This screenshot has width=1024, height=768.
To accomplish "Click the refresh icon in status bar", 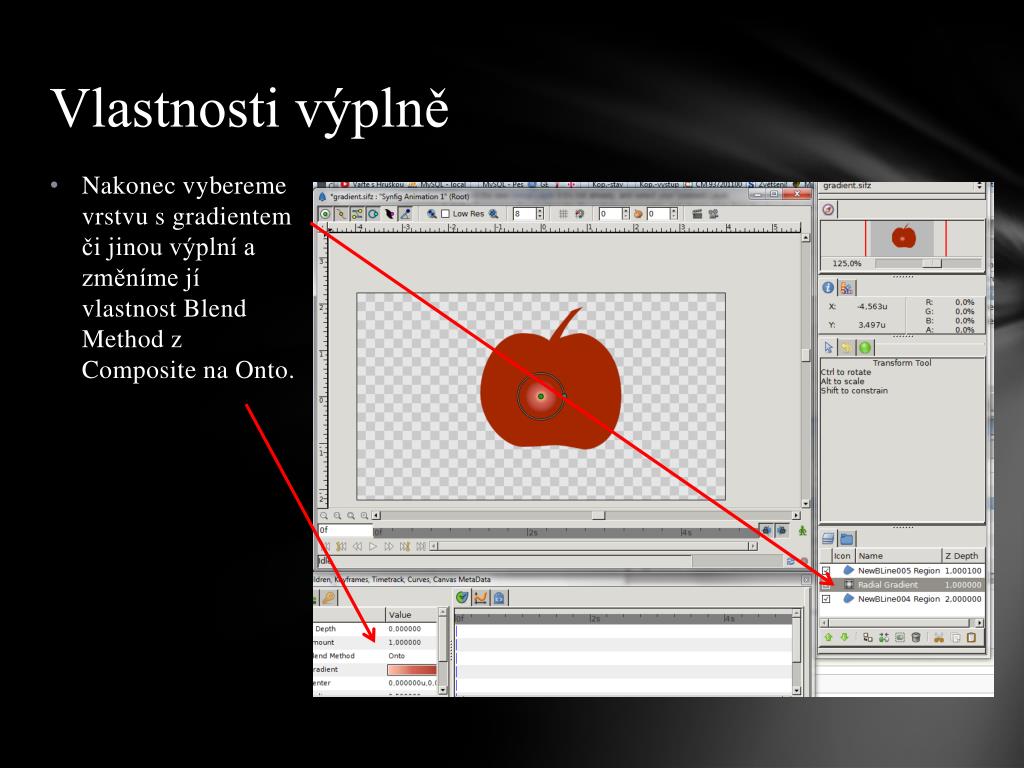I will tap(790, 561).
